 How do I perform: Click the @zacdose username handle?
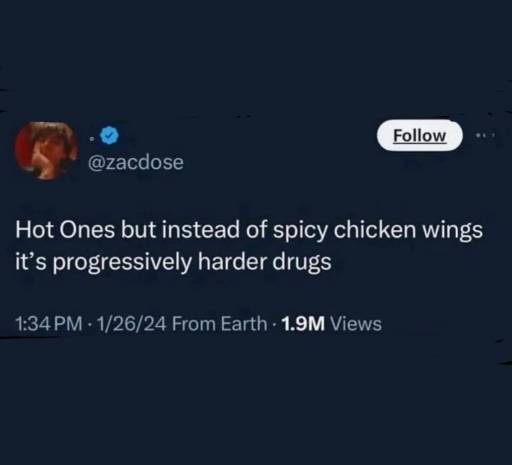coord(135,162)
